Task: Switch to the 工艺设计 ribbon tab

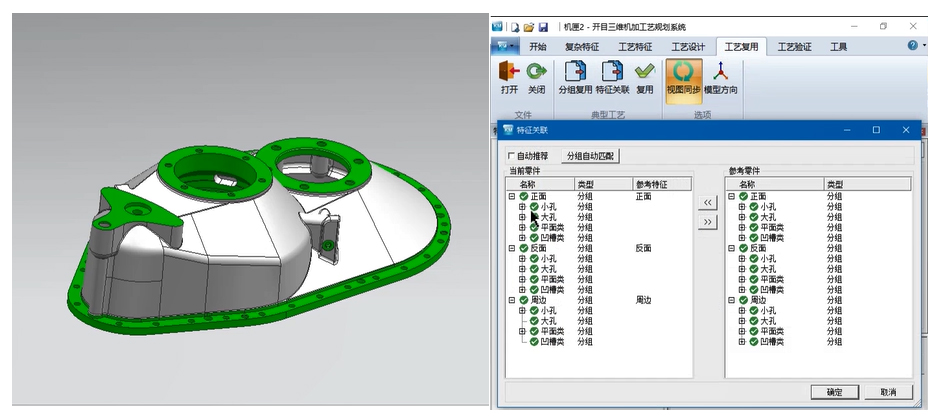Action: 688,46
